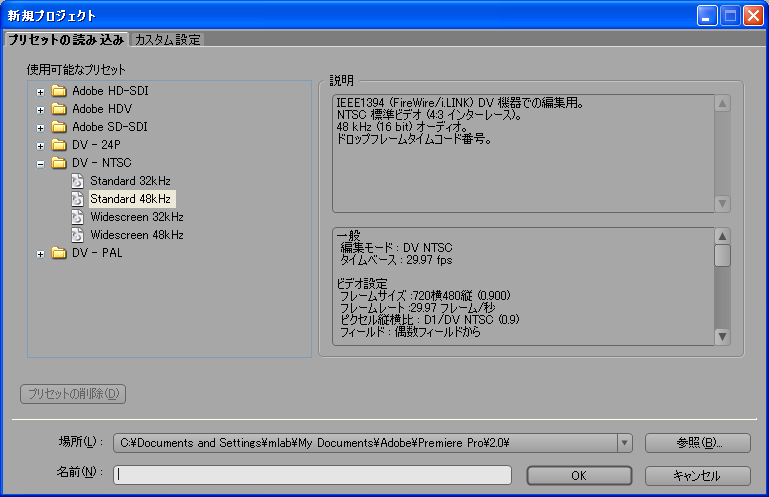Screen dimensions: 769x497
Task: Select the Adobe HDV label
Action: coord(102,109)
